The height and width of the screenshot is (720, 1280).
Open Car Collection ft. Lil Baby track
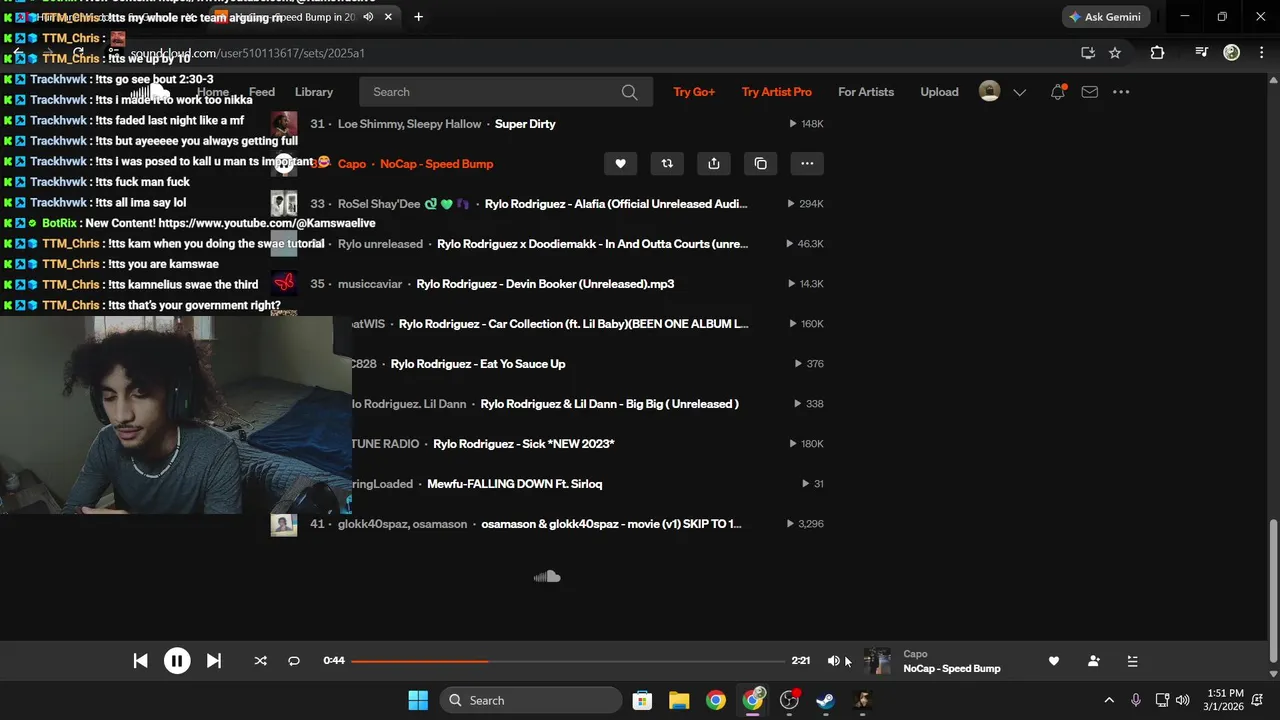point(573,324)
